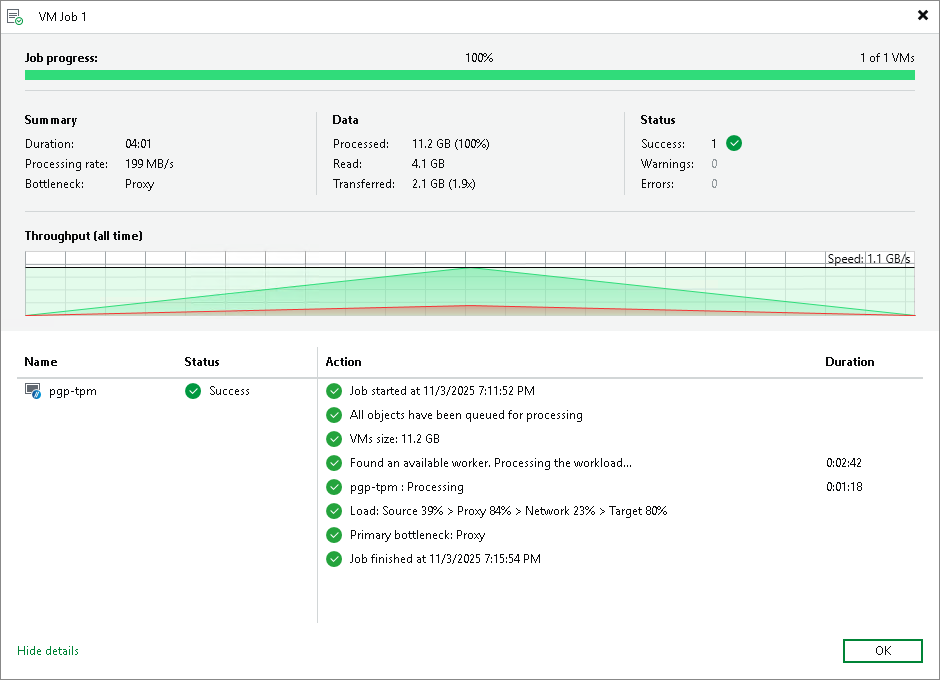Click the Success text in pgp-tpm row
940x680 pixels.
[229, 391]
